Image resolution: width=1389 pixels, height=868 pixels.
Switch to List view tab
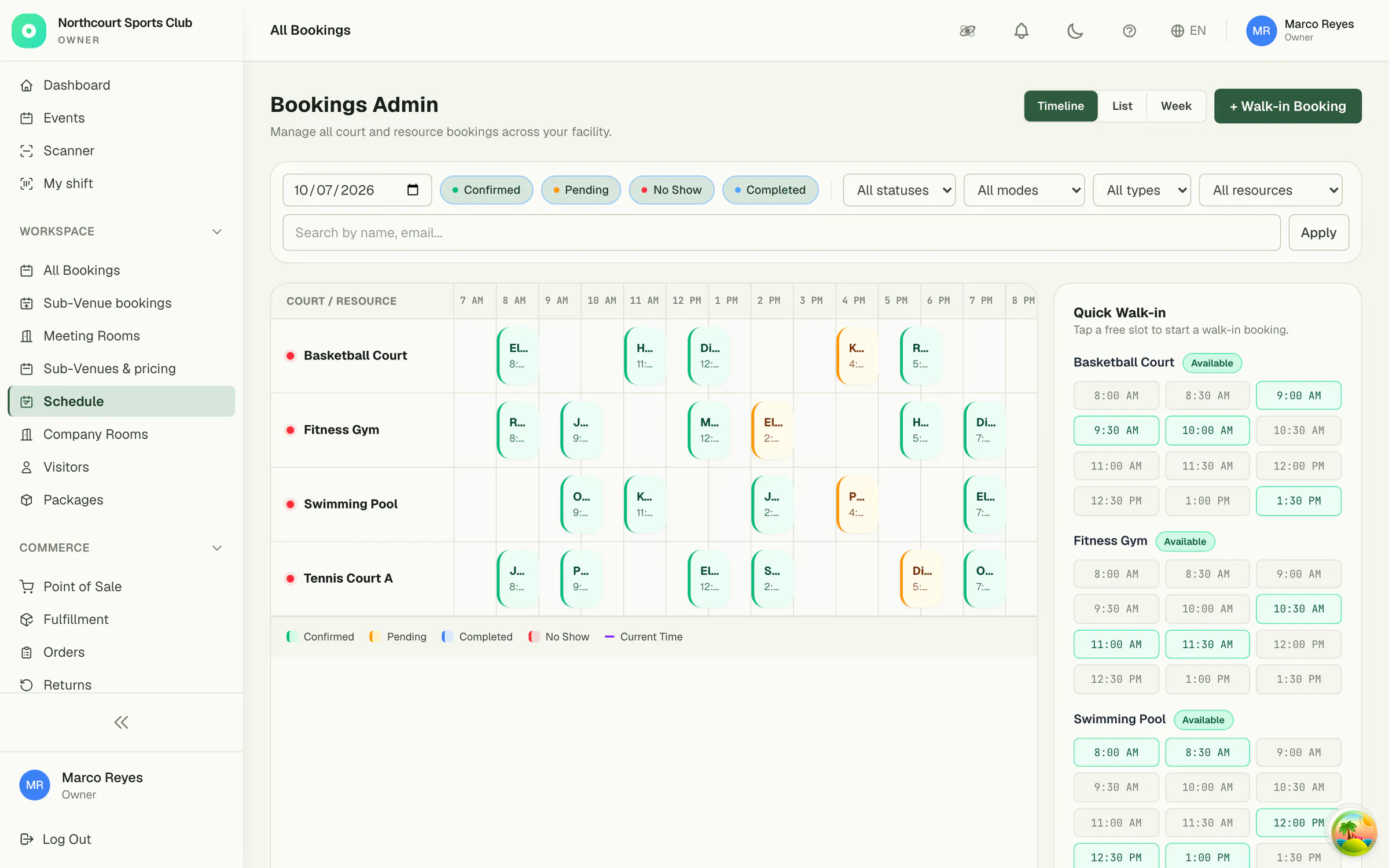tap(1122, 106)
